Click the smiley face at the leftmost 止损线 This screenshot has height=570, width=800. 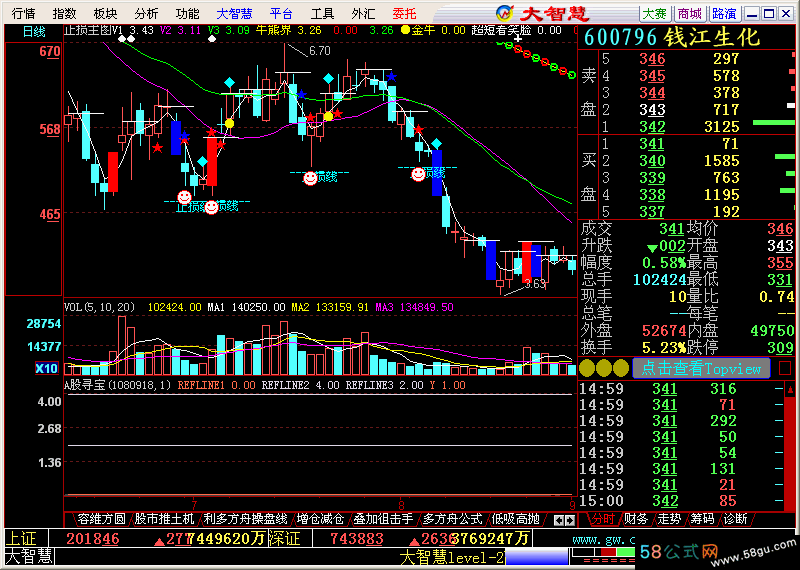pos(184,197)
